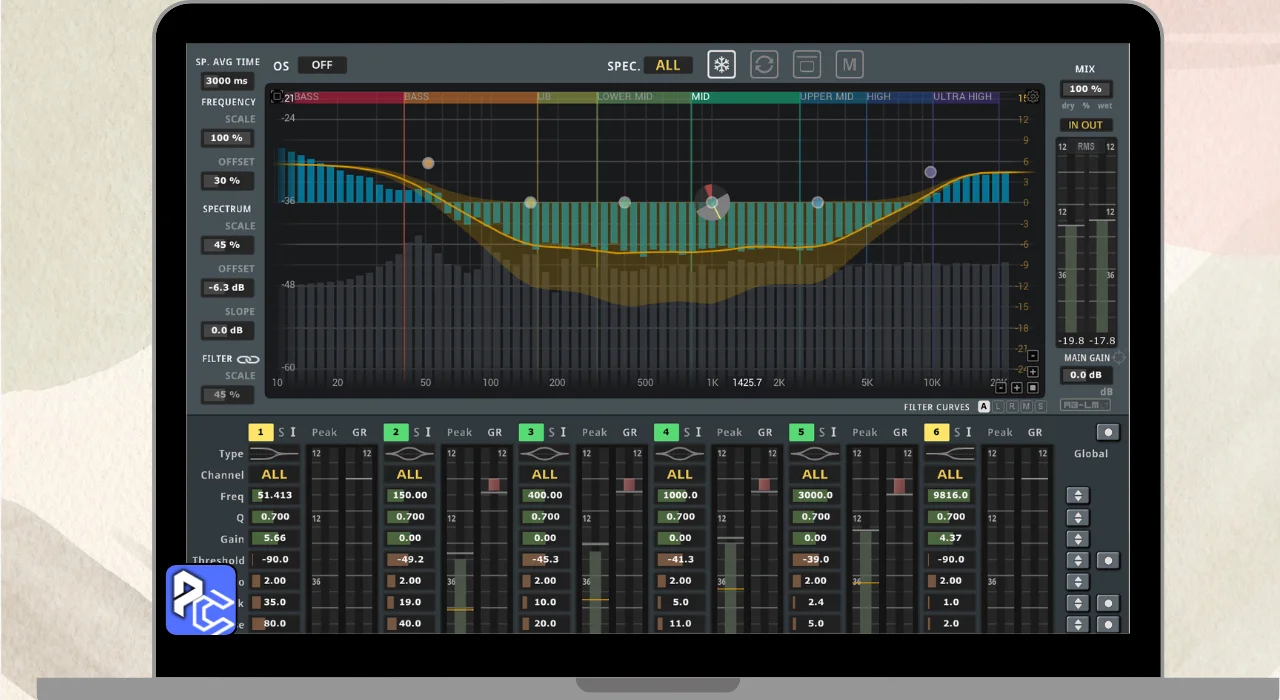This screenshot has width=1280, height=700.
Task: Select filter curves A view
Action: click(x=984, y=407)
